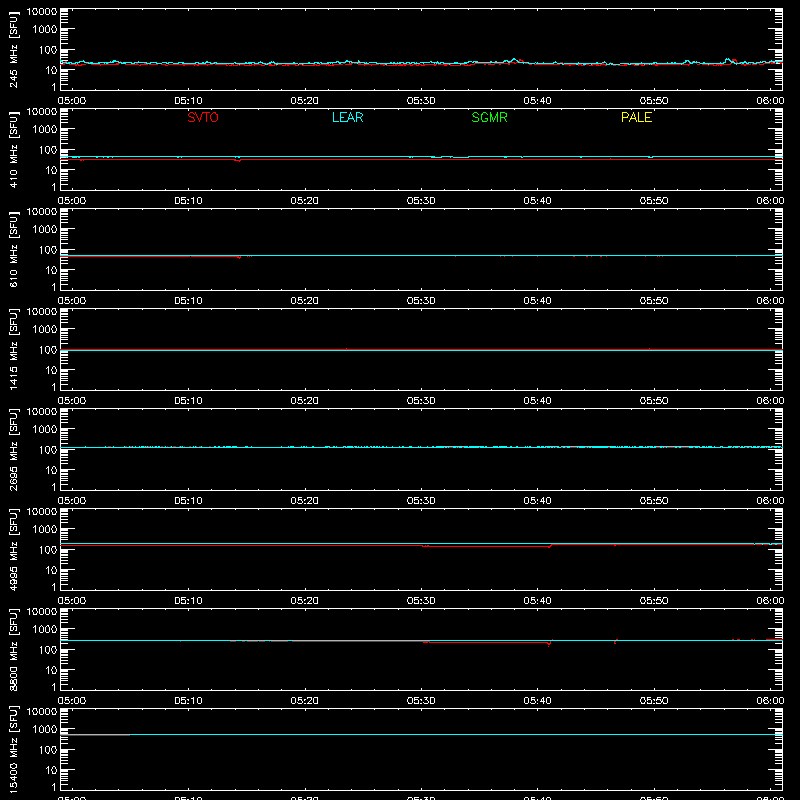
Task: Click the 100 y-axis label of 245 MHz panel
Action: click(x=48, y=50)
